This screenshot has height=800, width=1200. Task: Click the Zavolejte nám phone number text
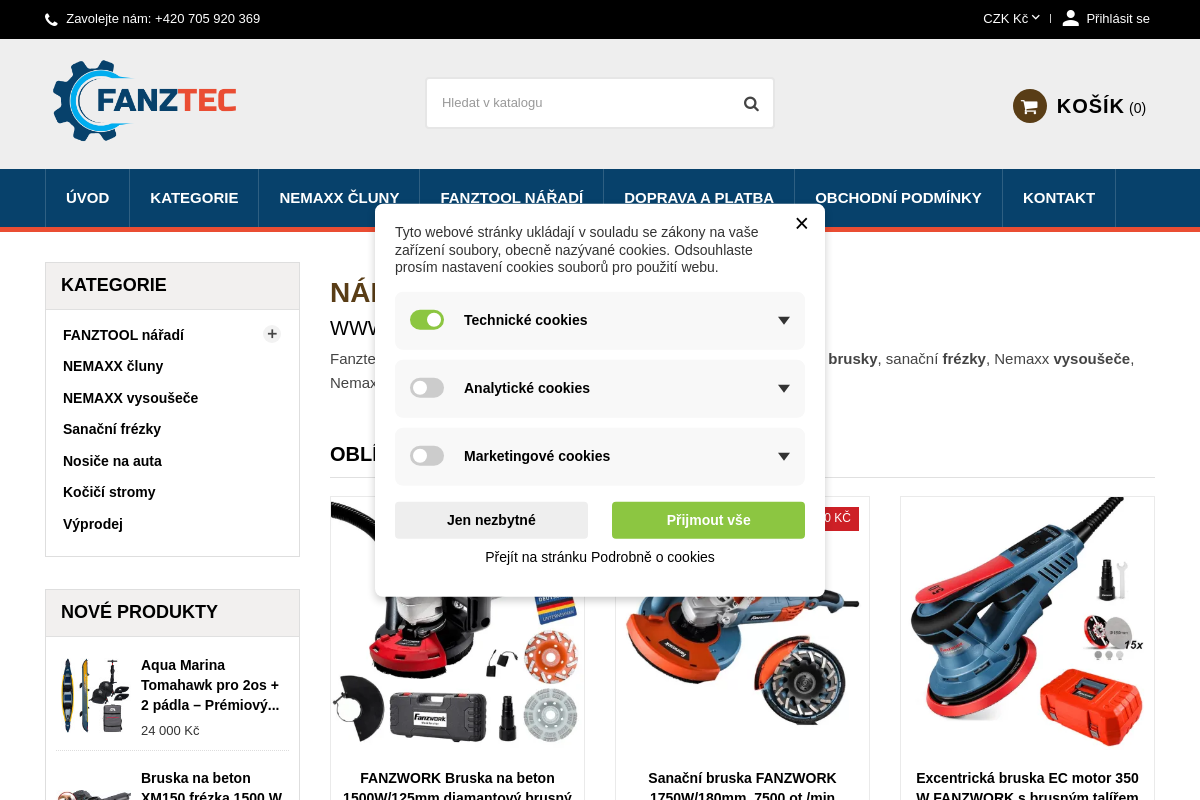point(163,19)
